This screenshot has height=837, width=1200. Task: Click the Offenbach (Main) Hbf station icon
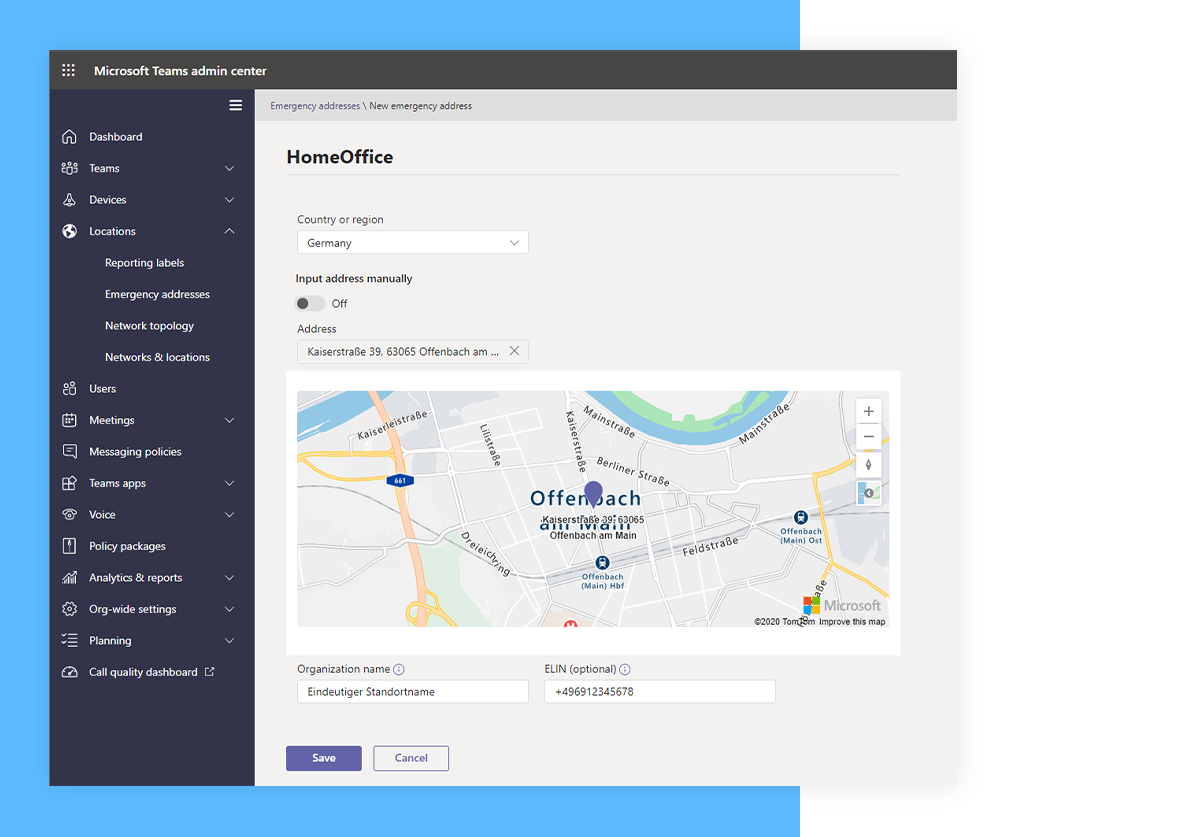(602, 563)
